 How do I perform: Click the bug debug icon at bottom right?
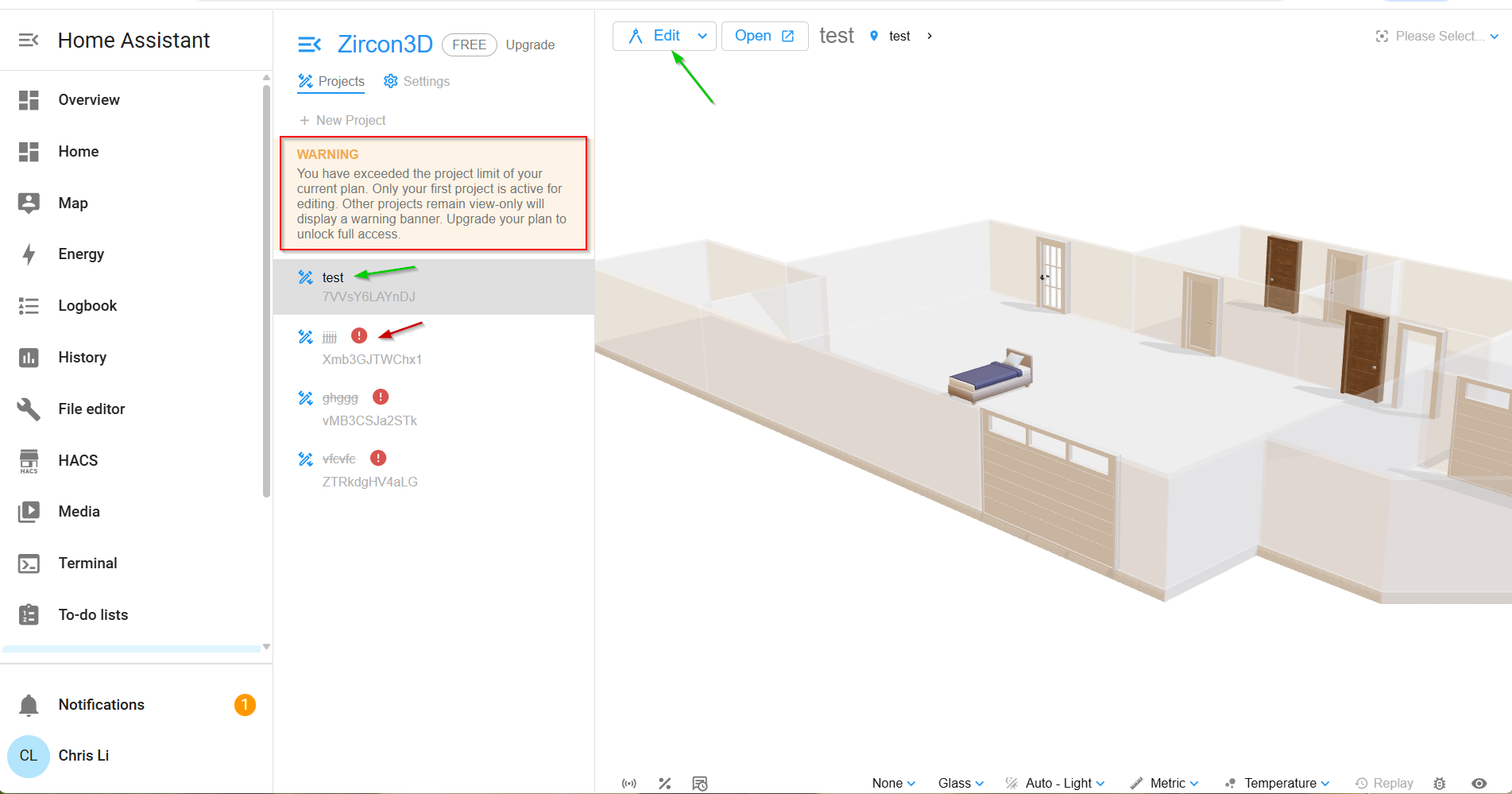(1440, 784)
